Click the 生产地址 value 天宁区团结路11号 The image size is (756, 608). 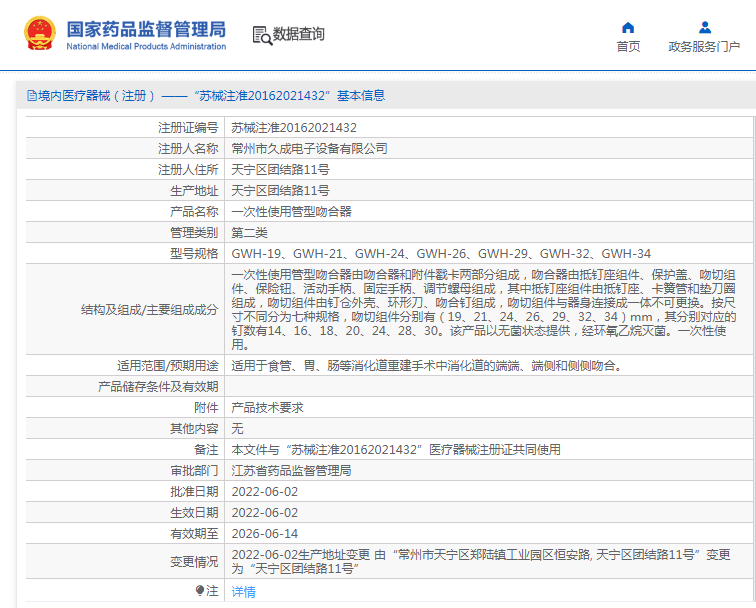[x=280, y=190]
